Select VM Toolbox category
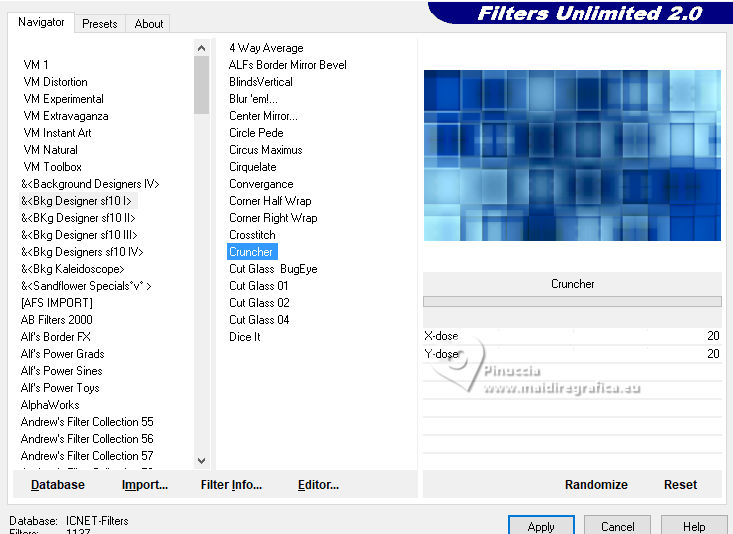This screenshot has width=733, height=534. coord(52,166)
